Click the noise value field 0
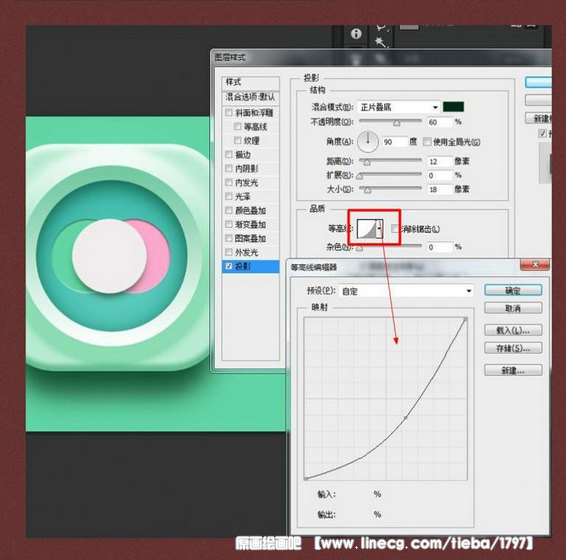The image size is (566, 560). pyautogui.click(x=439, y=247)
